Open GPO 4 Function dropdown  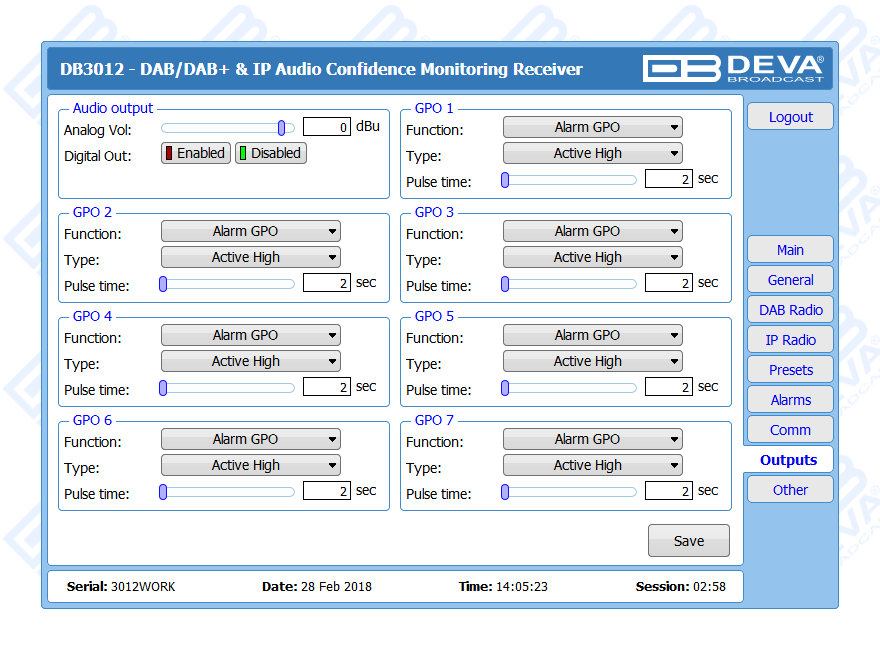click(x=250, y=335)
